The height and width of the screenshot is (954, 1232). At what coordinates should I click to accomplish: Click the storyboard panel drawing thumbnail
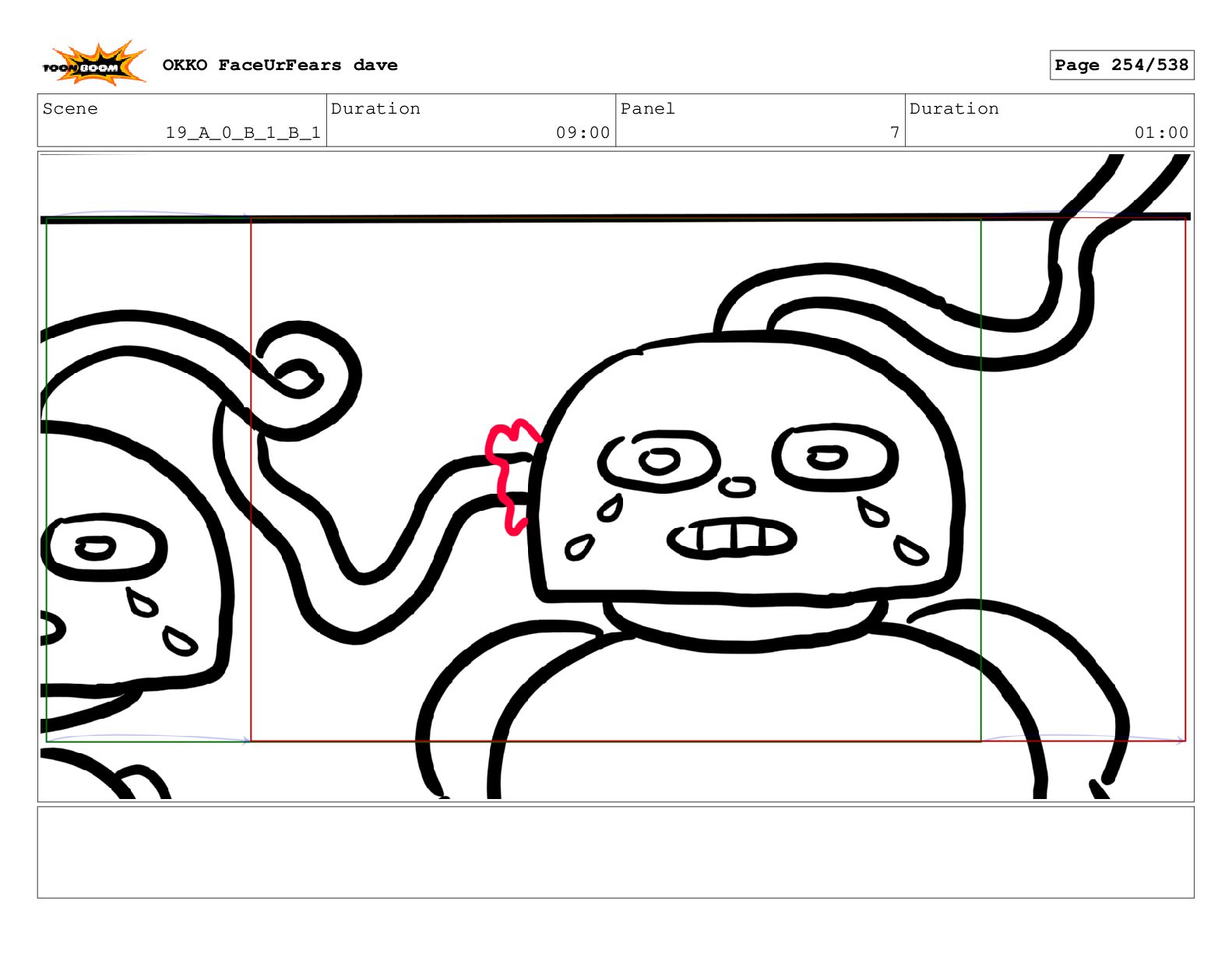click(x=615, y=477)
